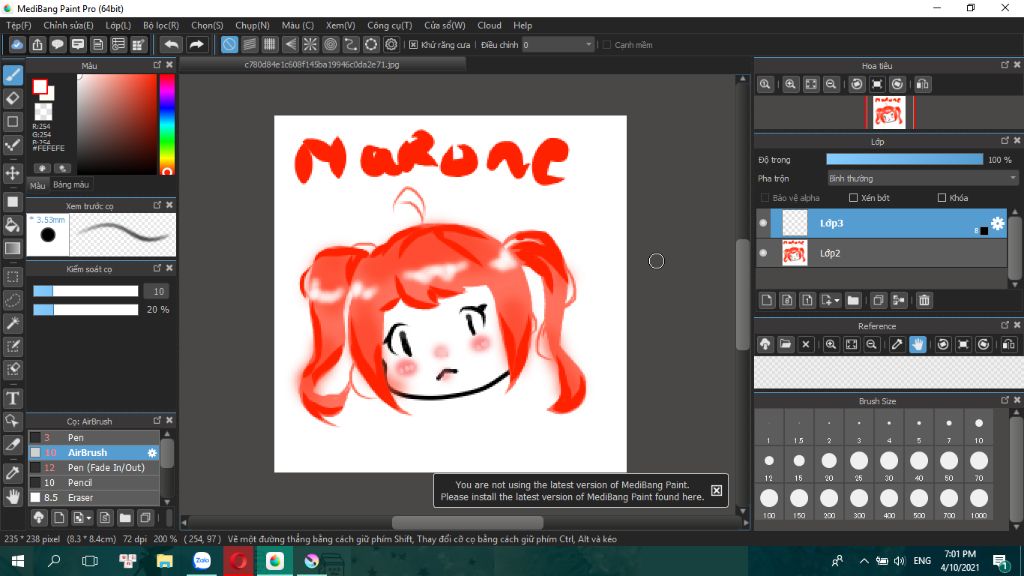Screen dimensions: 1024x576
Task: Select the Pencil brush in the list
Action: [x=94, y=483]
